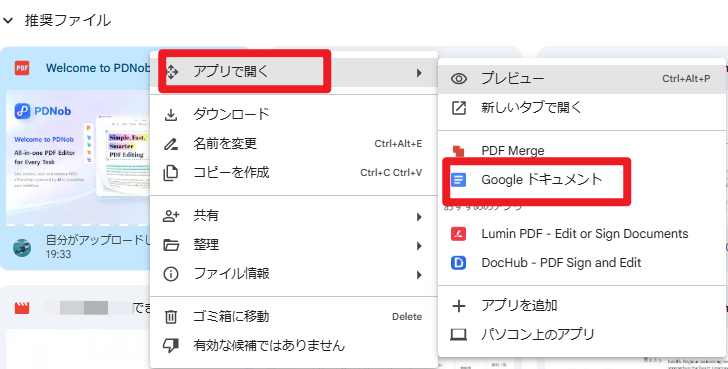This screenshot has width=728, height=369.
Task: Select パソコン上のアプリ in the submenu
Action: tap(582, 335)
